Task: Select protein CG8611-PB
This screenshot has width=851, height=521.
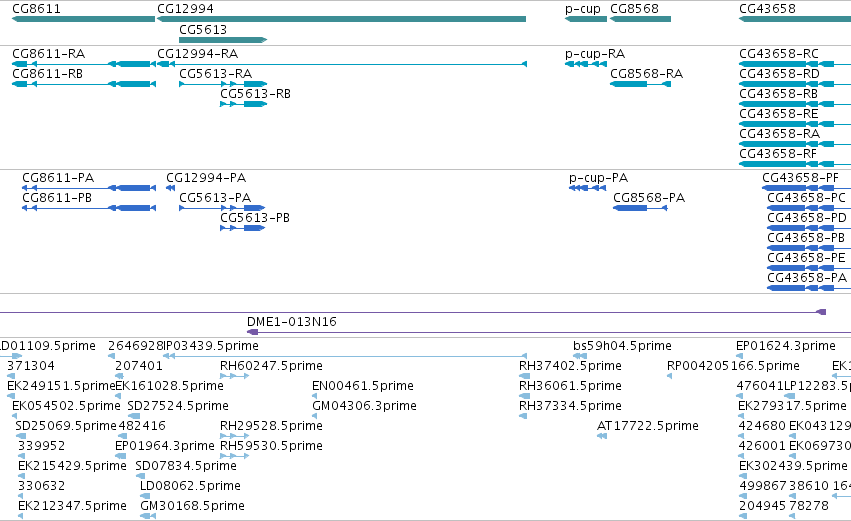Action: [89, 208]
